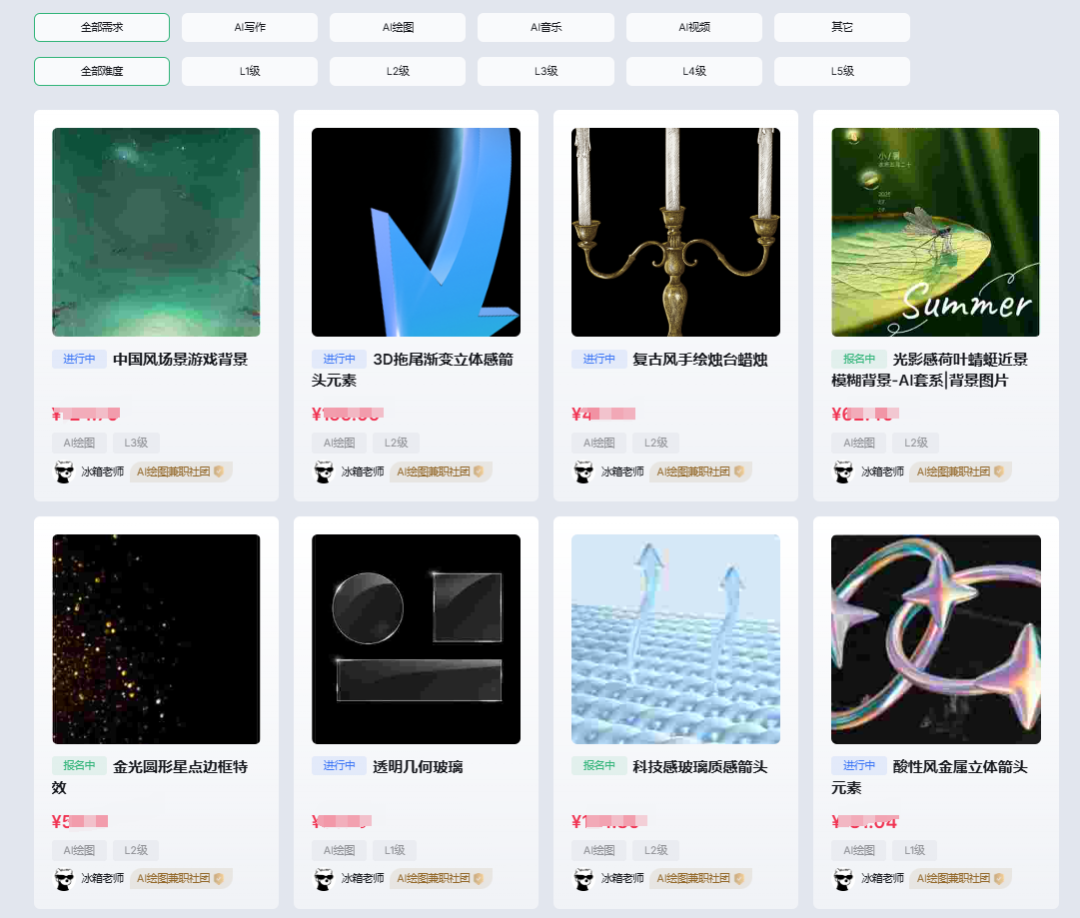Filter by L2级 difficulty button in the filter row
Screen dimensions: 1080x918
tap(398, 72)
